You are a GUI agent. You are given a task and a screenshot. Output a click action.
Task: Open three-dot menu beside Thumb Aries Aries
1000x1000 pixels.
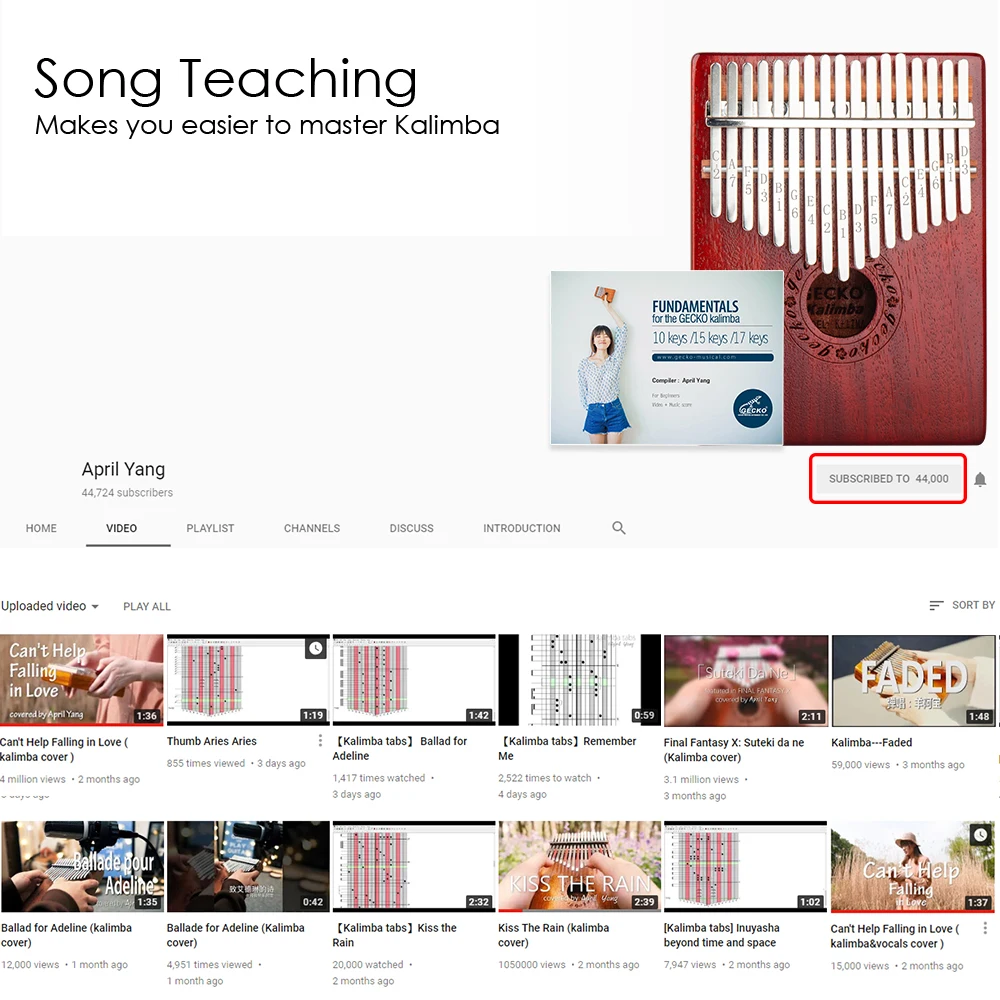(x=320, y=740)
